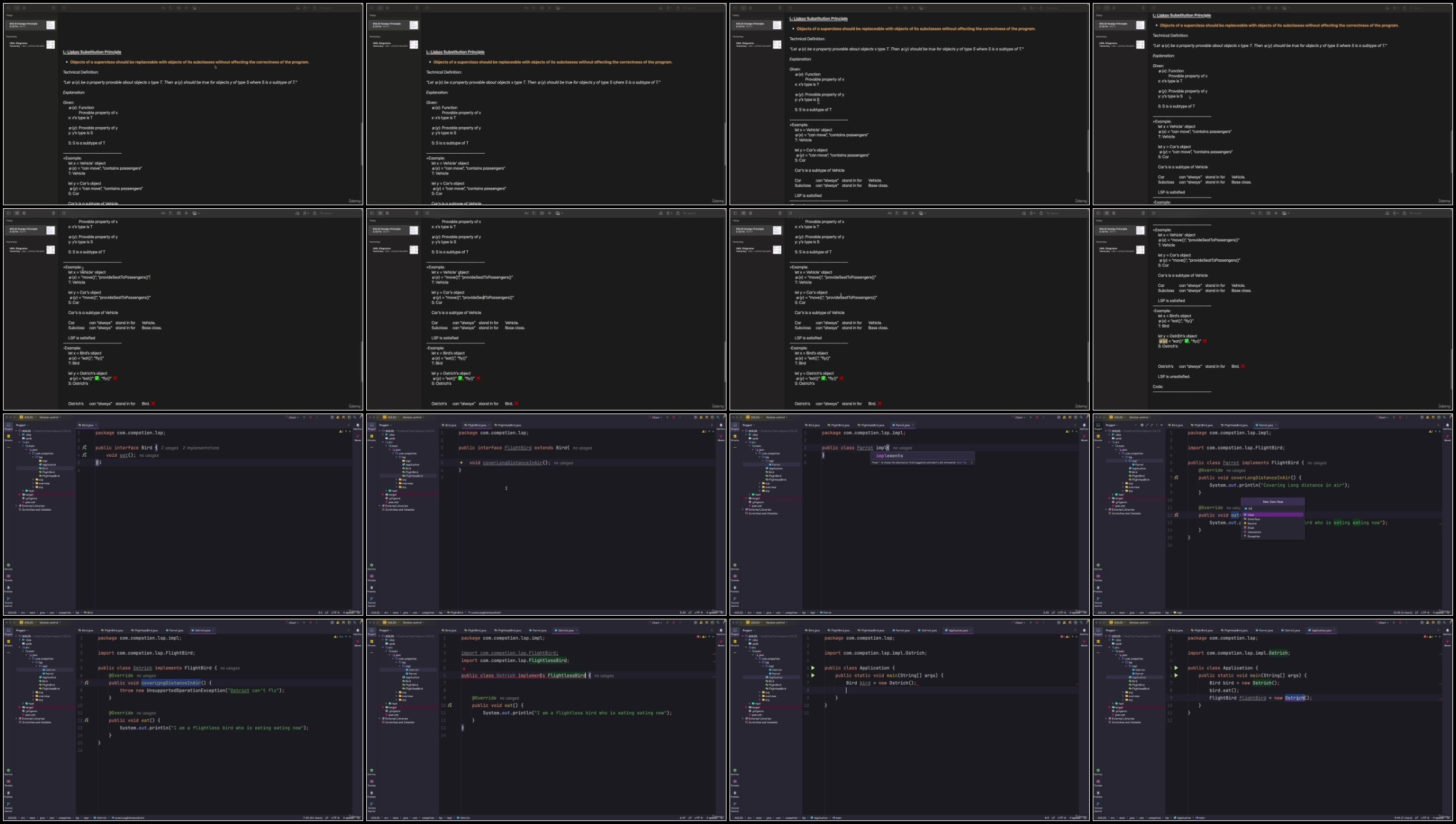1456x824 pixels.
Task: Expand ocp folder in UnsupportedOperationException frame
Action: pyautogui.click(x=33, y=693)
